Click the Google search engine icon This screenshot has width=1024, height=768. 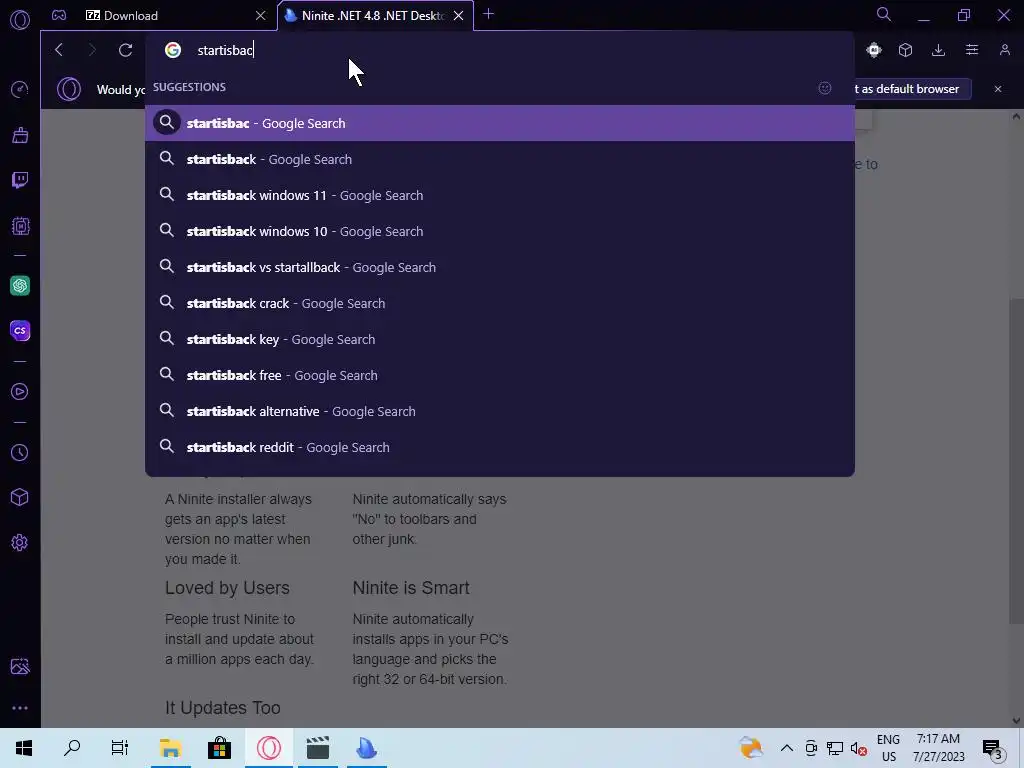pyautogui.click(x=172, y=50)
